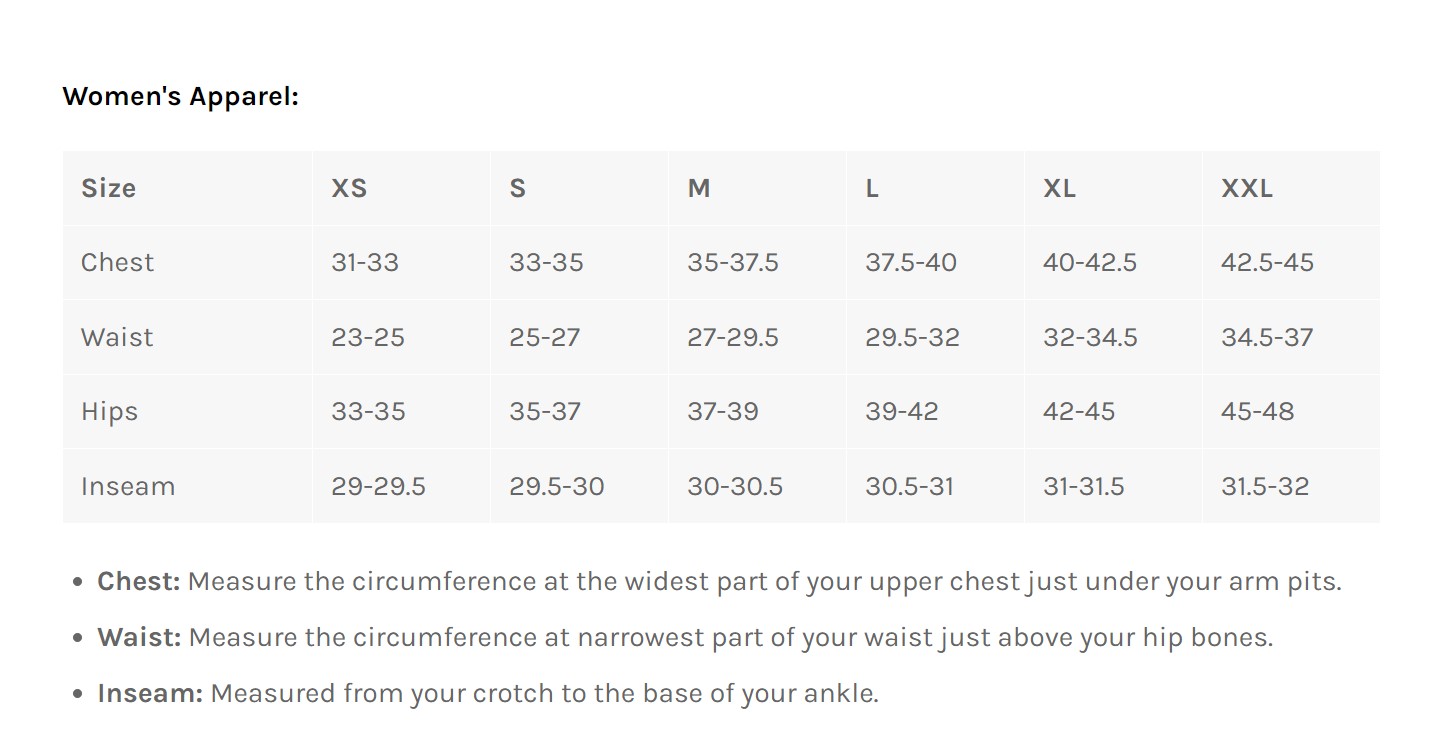Click the Women's Apparel heading
This screenshot has width=1441, height=747.
pos(180,97)
